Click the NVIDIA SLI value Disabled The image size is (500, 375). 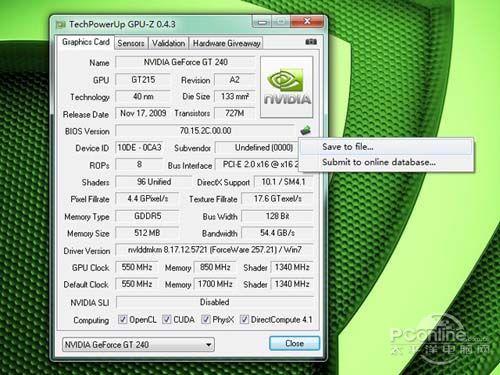[x=215, y=302]
